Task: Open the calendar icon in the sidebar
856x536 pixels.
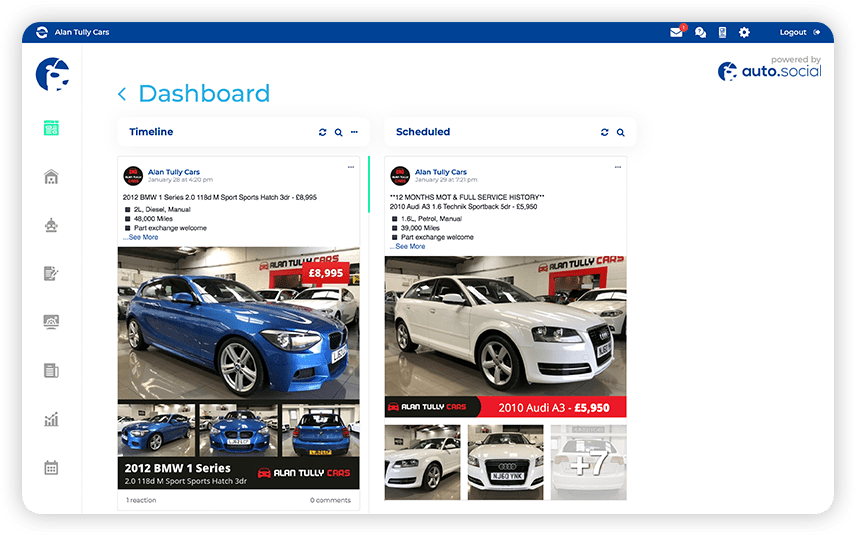Action: (51, 468)
